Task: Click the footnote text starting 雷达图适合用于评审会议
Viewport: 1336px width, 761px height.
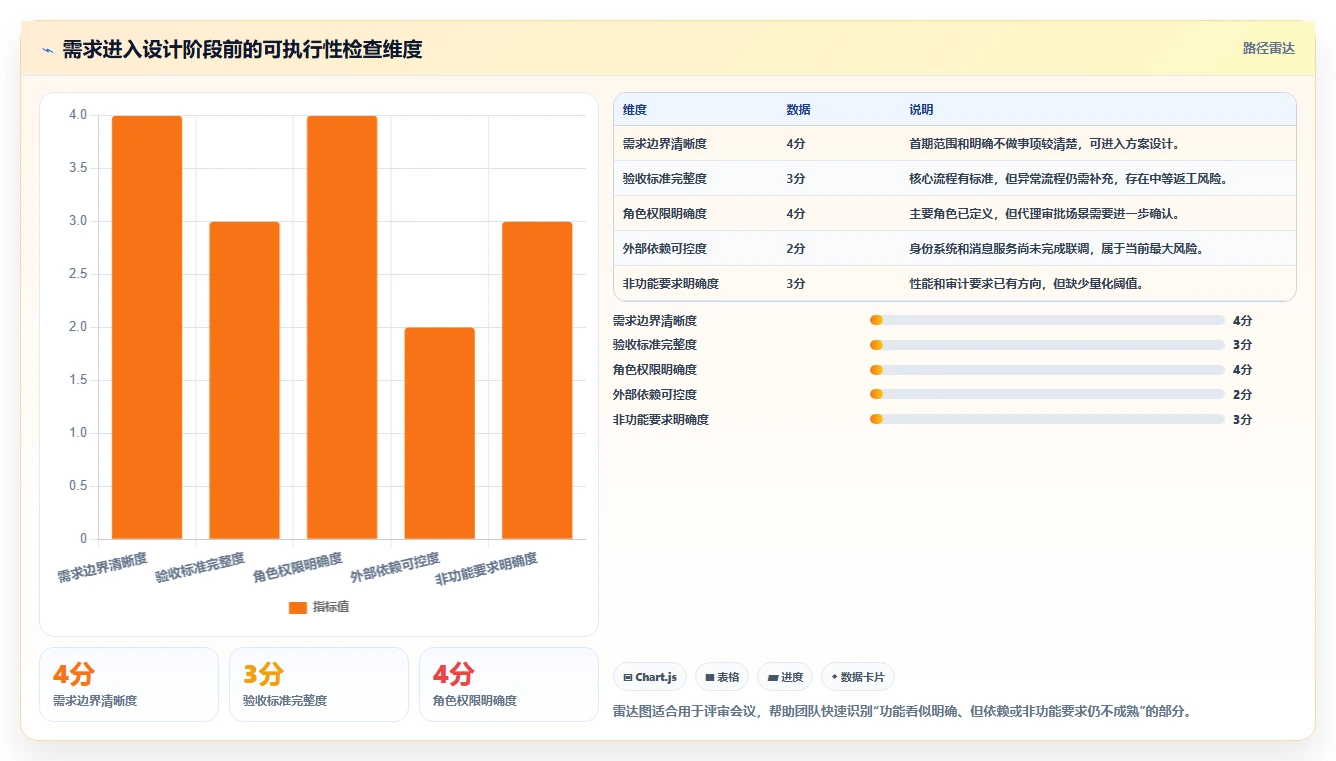Action: pyautogui.click(x=902, y=712)
